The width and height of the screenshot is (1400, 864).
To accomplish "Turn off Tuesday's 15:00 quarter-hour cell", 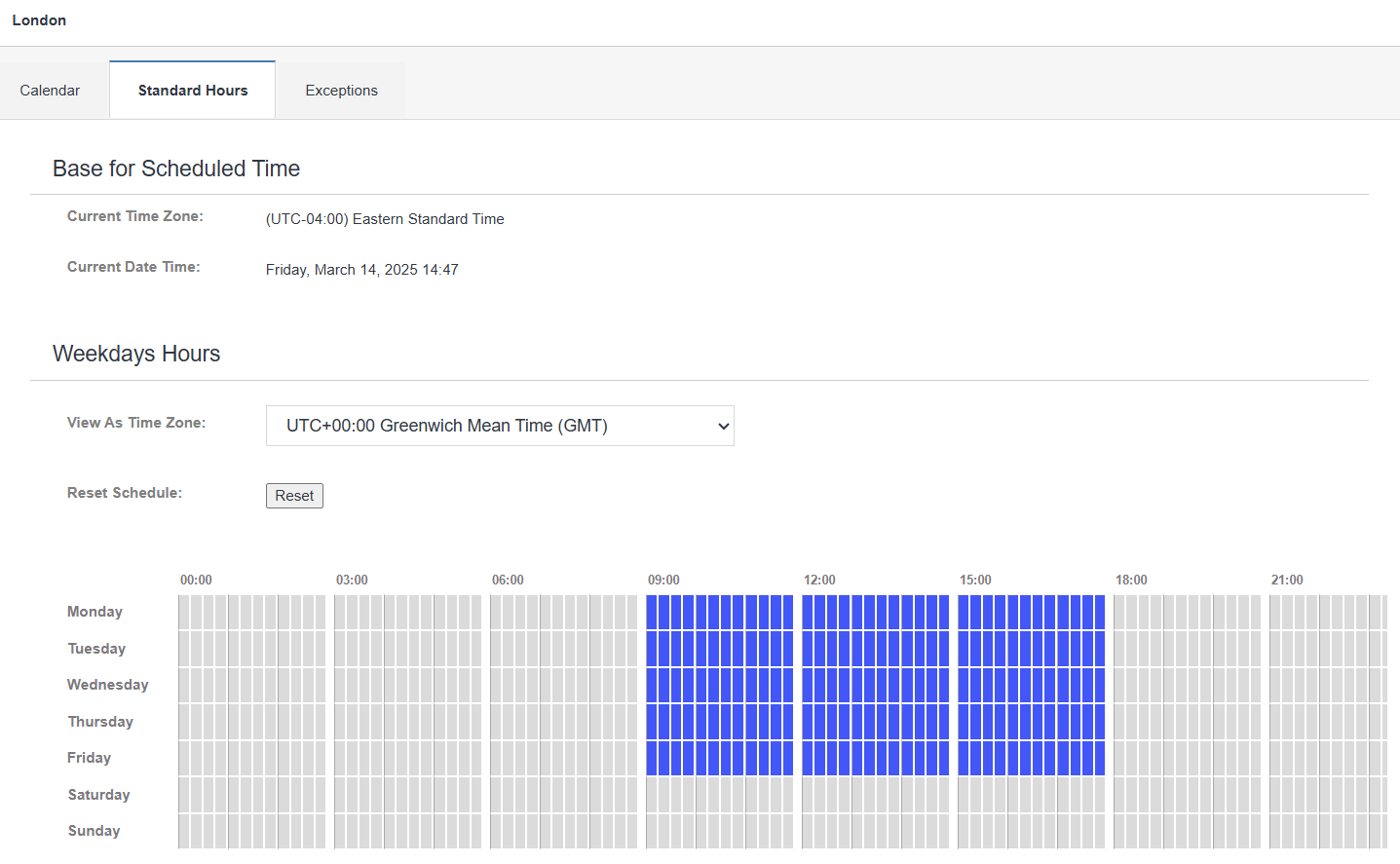I will (964, 649).
